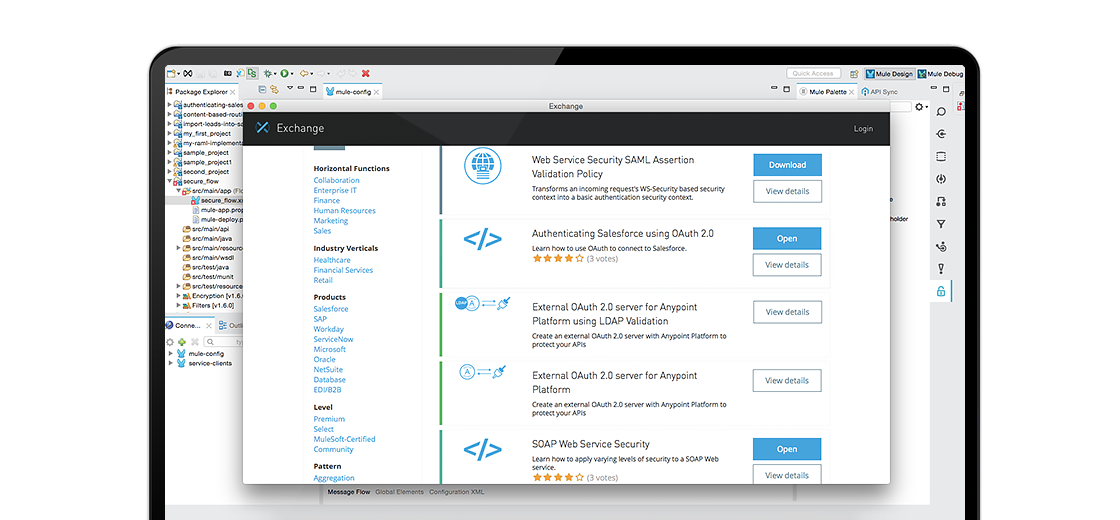
Task: Toggle Link with Editor in Package Explorer
Action: tap(274, 90)
